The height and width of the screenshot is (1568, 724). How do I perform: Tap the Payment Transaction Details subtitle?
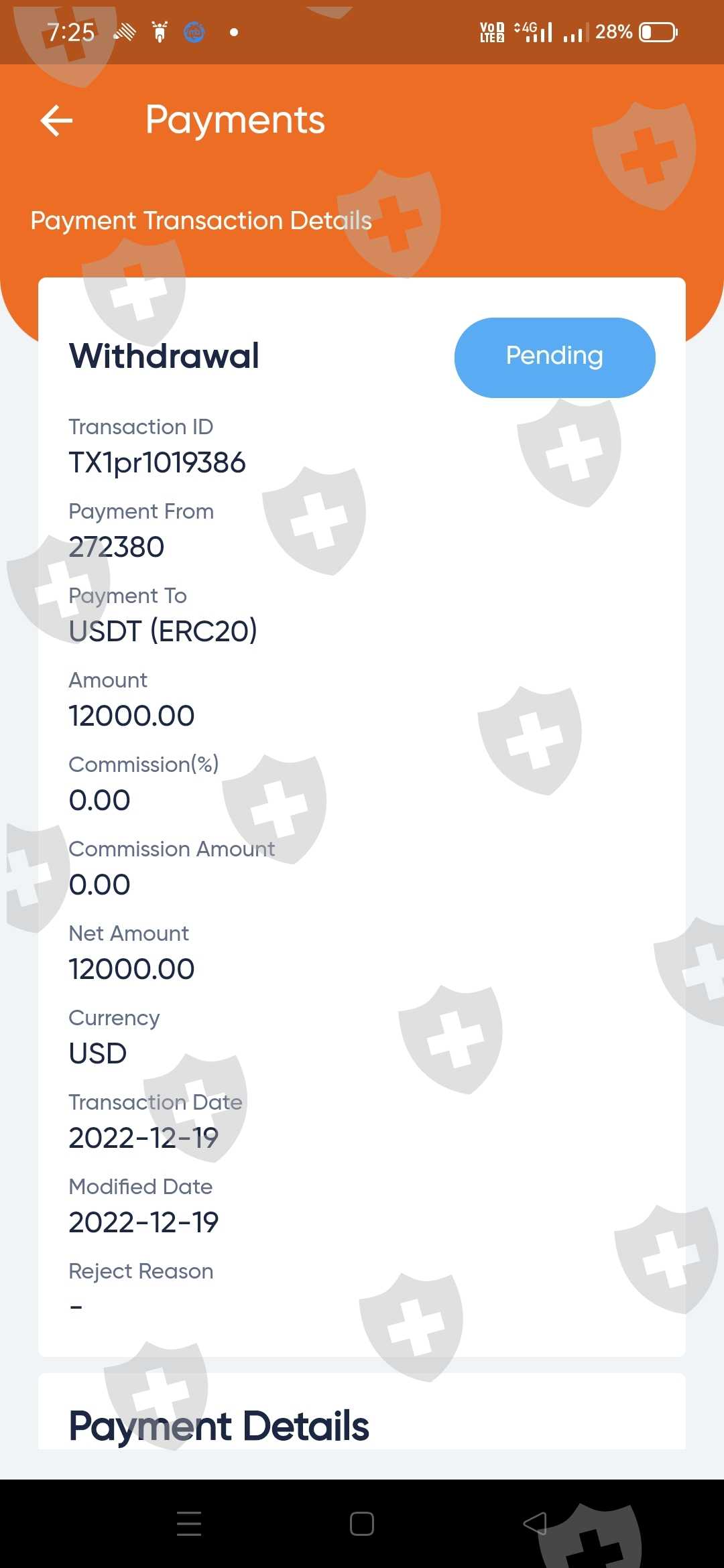[201, 221]
